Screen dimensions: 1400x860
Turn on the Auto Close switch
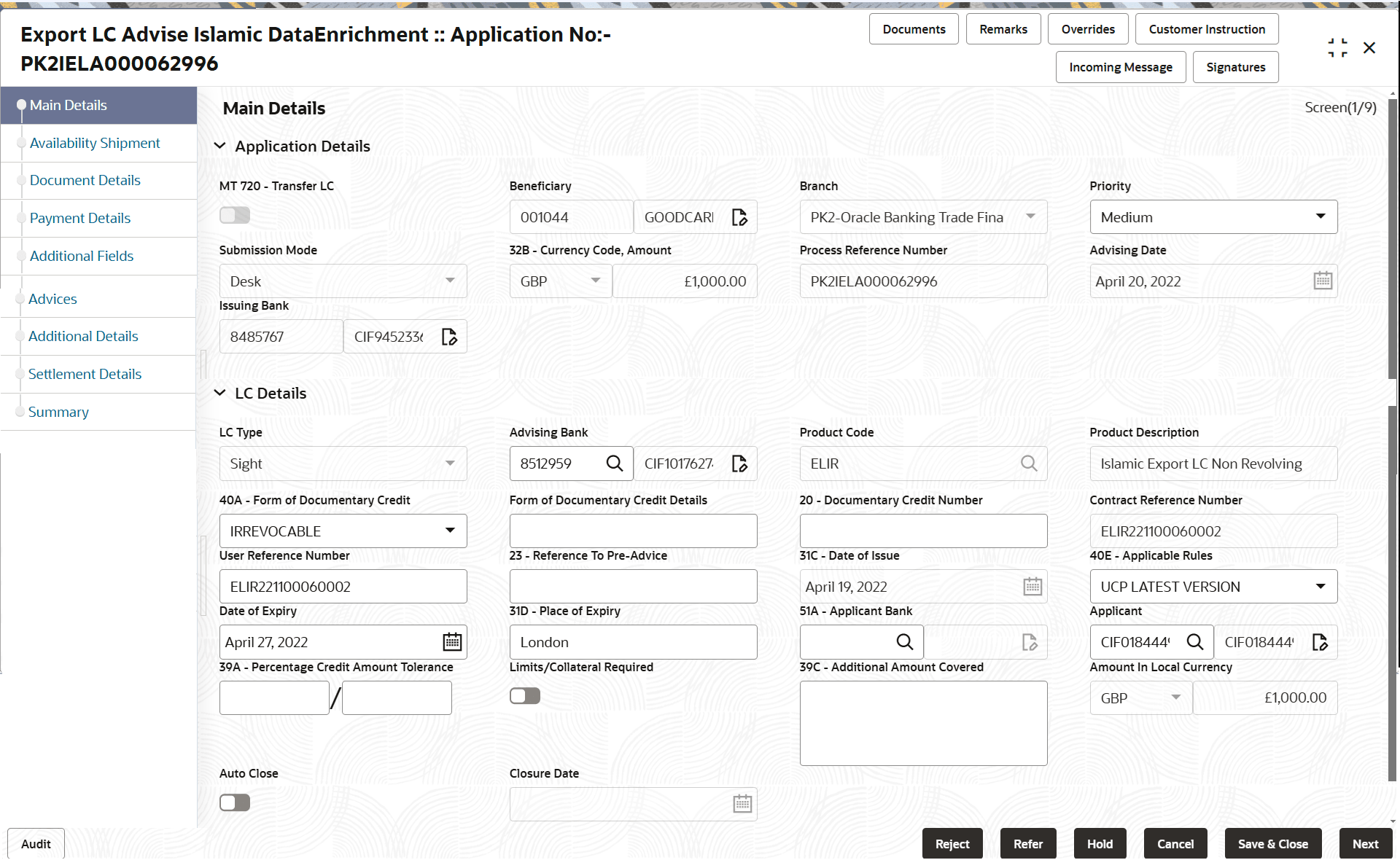tap(235, 802)
